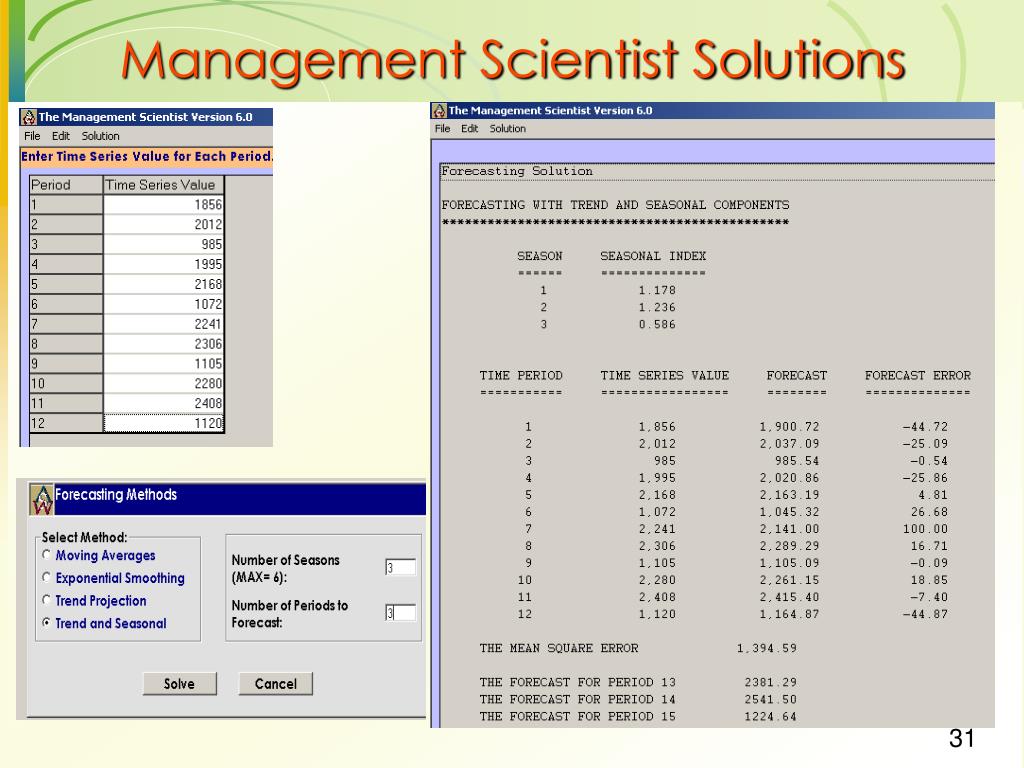Click the period 14 forecast 2541.50
Image resolution: width=1024 pixels, height=768 pixels.
[771, 699]
